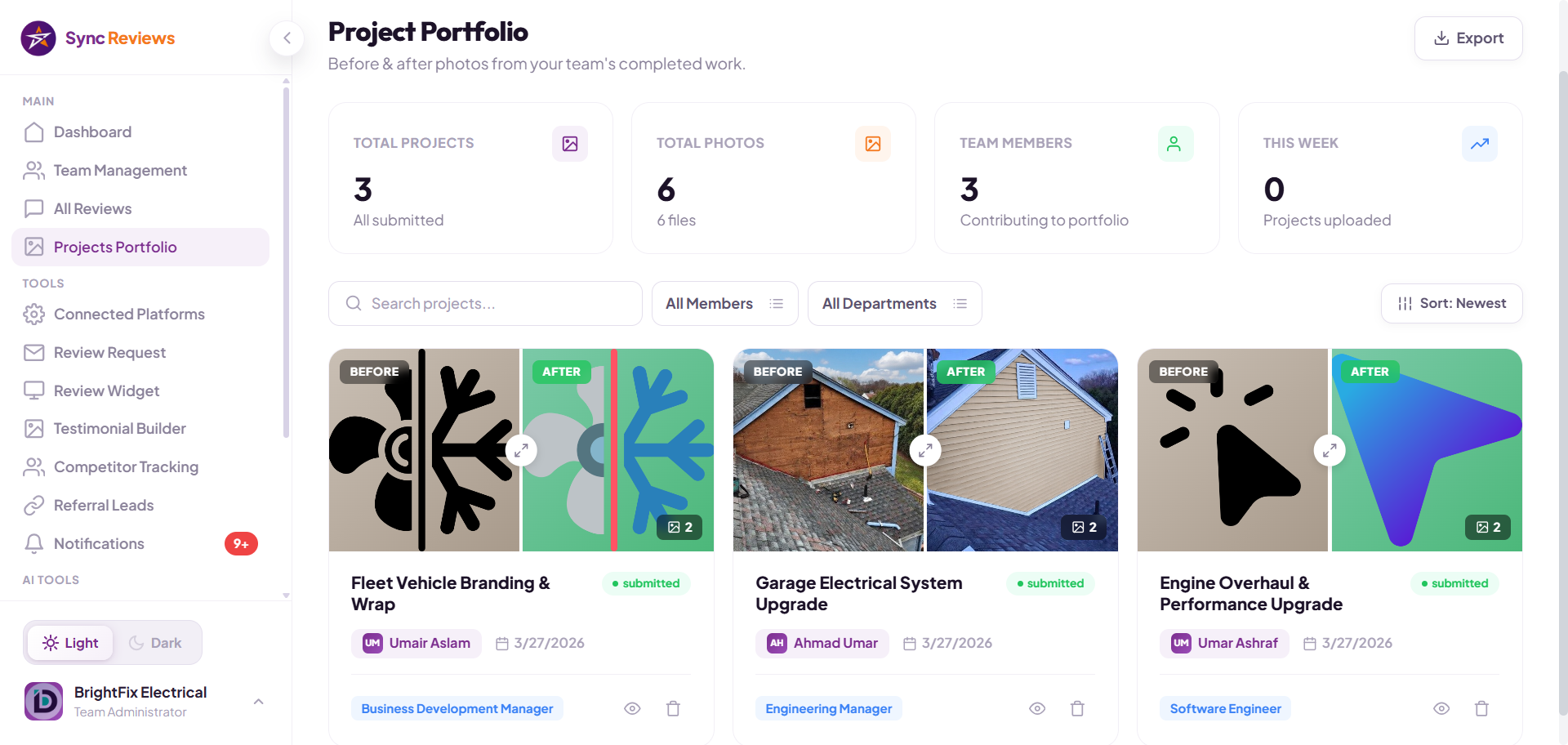Click the Sort: Newest button
The width and height of the screenshot is (1568, 745).
point(1452,304)
